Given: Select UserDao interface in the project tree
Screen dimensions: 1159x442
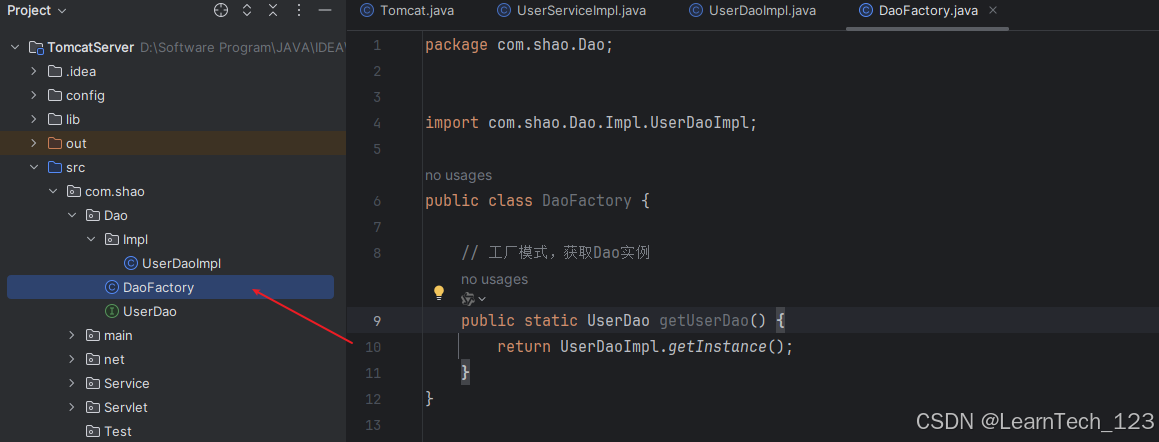Looking at the screenshot, I should (150, 311).
